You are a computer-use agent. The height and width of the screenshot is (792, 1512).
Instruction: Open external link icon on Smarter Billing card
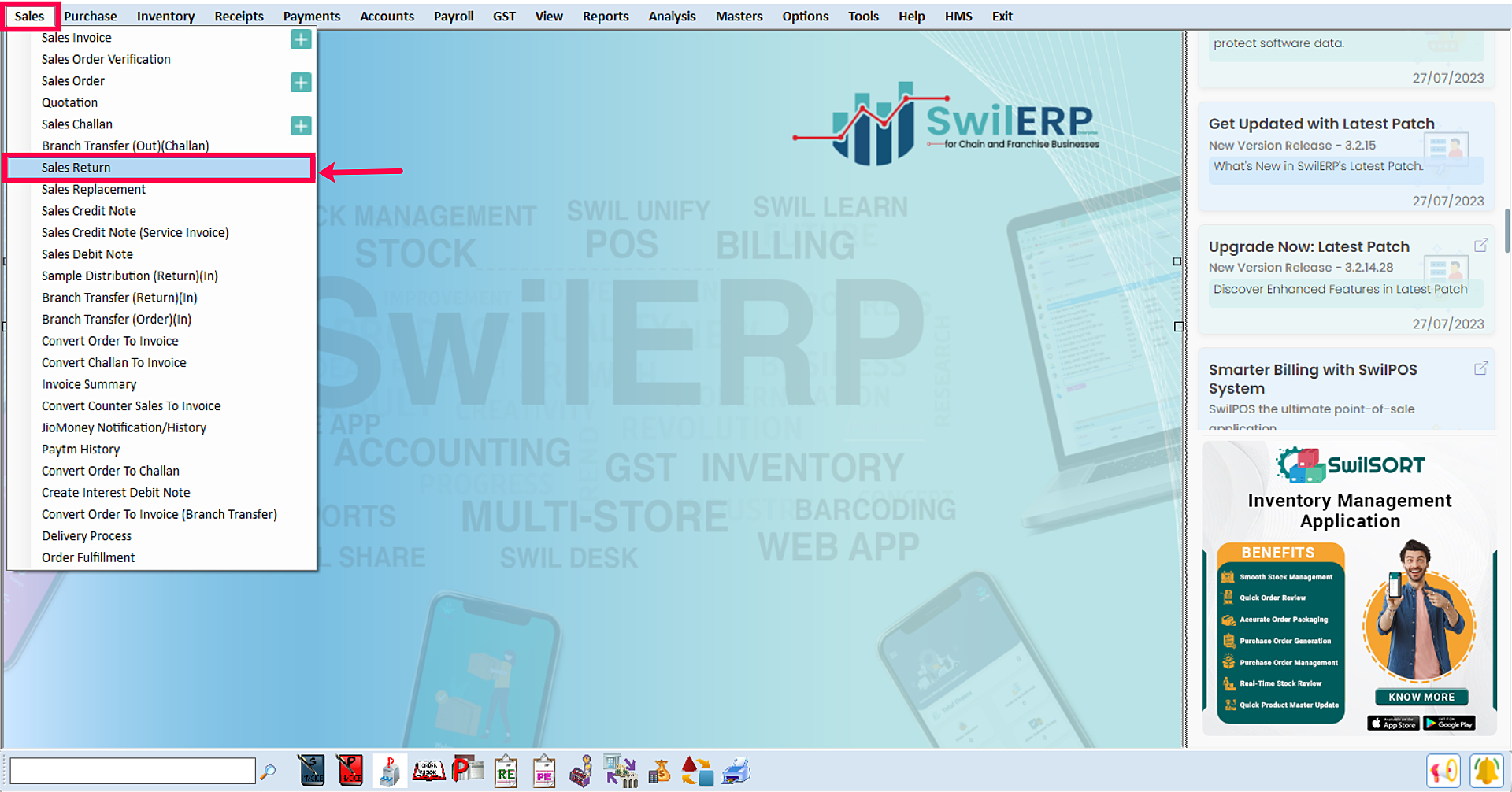click(x=1480, y=368)
